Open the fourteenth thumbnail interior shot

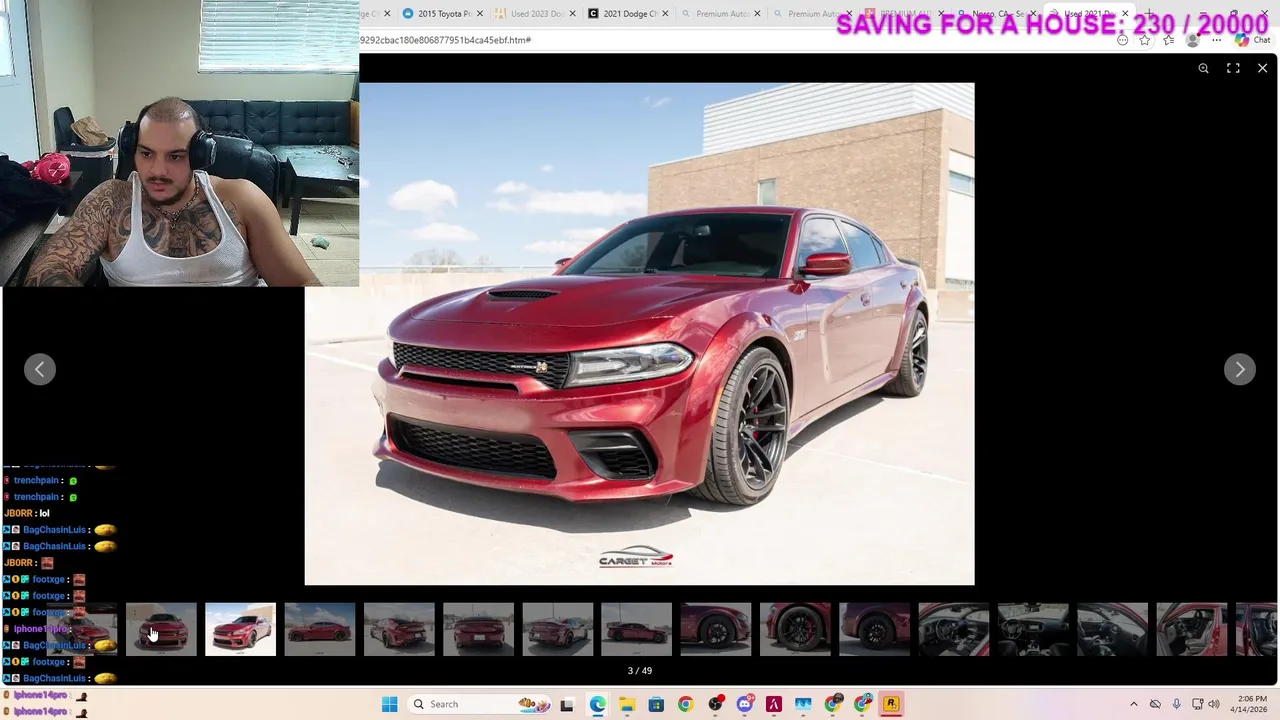[x=1113, y=630]
